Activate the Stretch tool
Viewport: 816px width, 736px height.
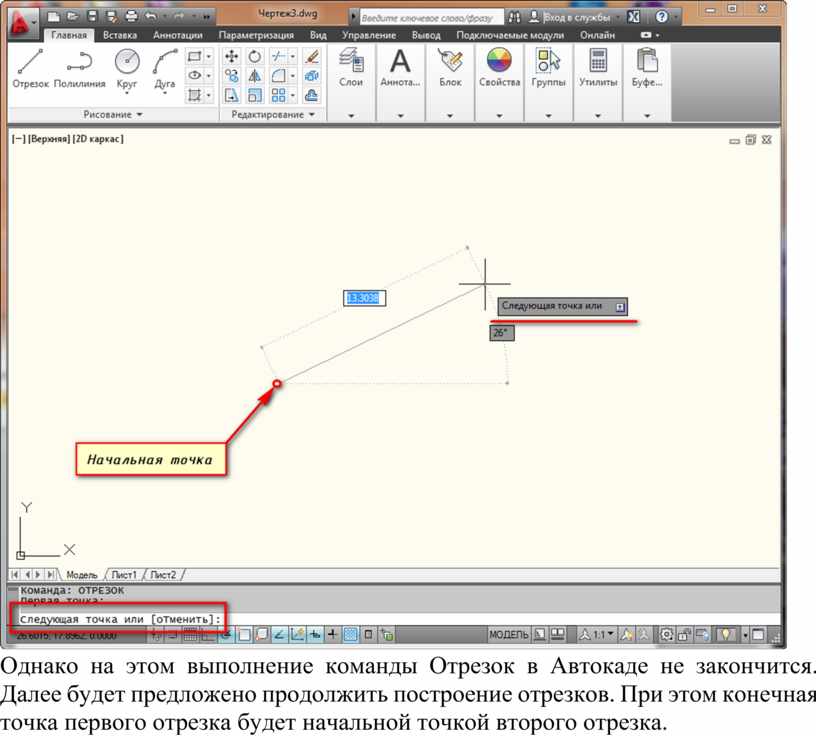pyautogui.click(x=232, y=95)
